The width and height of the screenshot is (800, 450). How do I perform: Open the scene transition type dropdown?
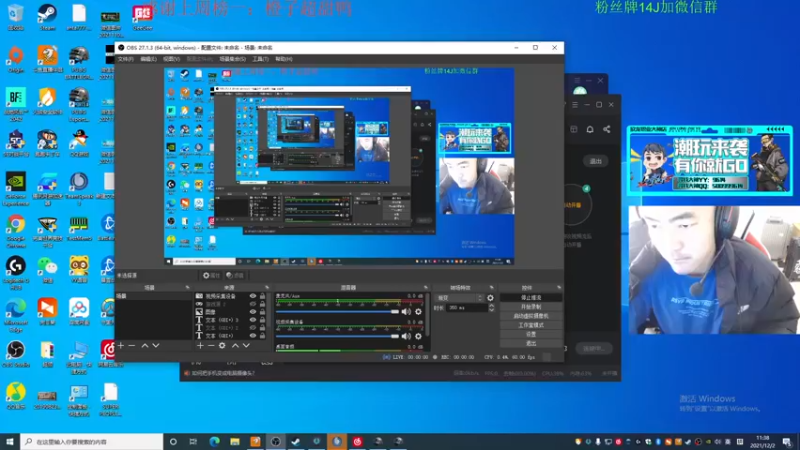pyautogui.click(x=459, y=298)
